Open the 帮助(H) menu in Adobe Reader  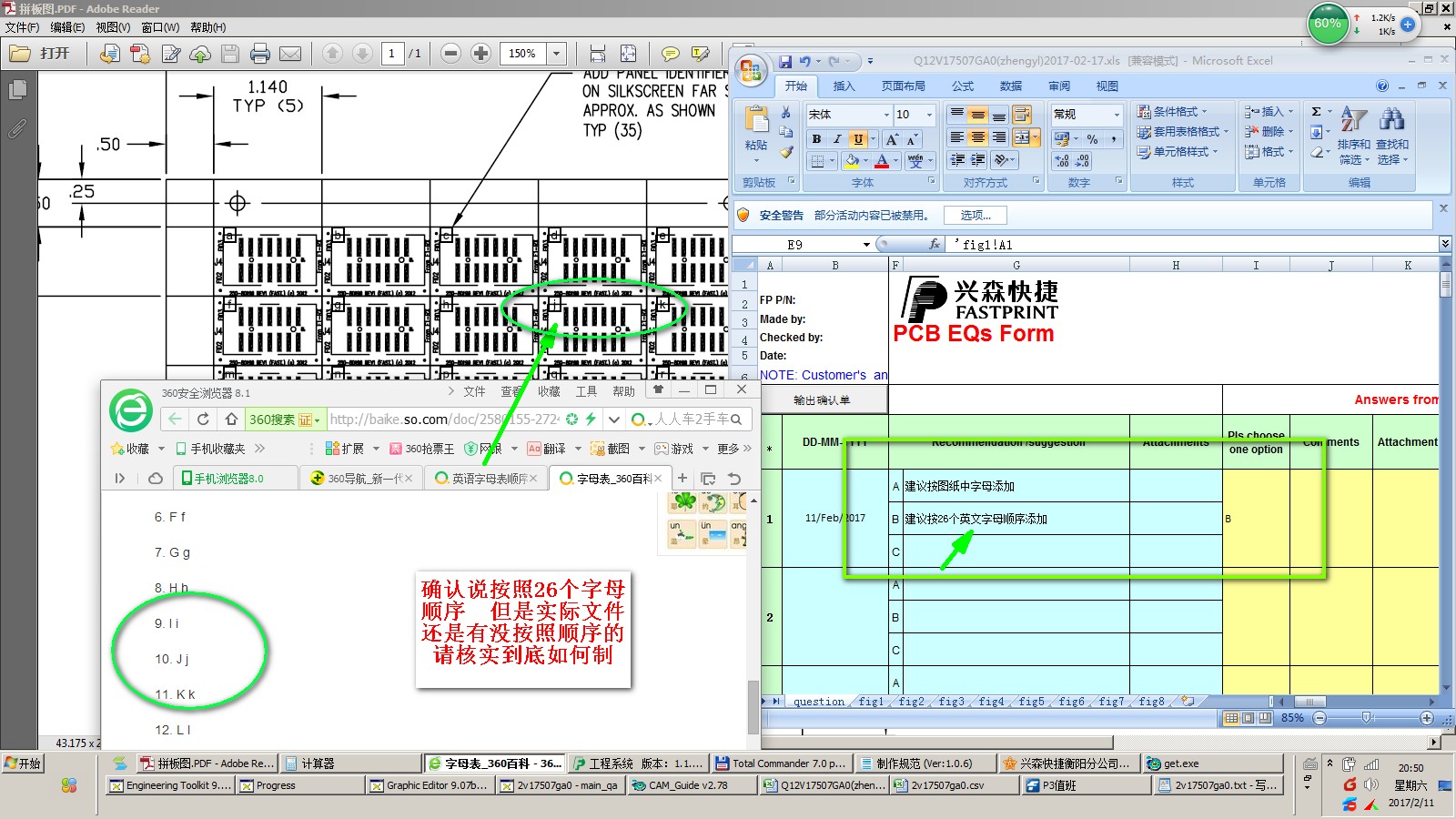coord(208,27)
